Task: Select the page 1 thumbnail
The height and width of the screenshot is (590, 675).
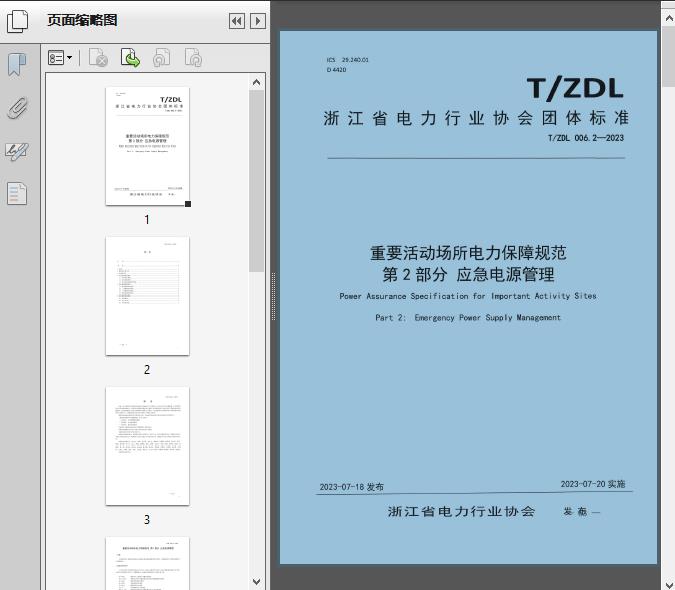Action: pos(147,146)
